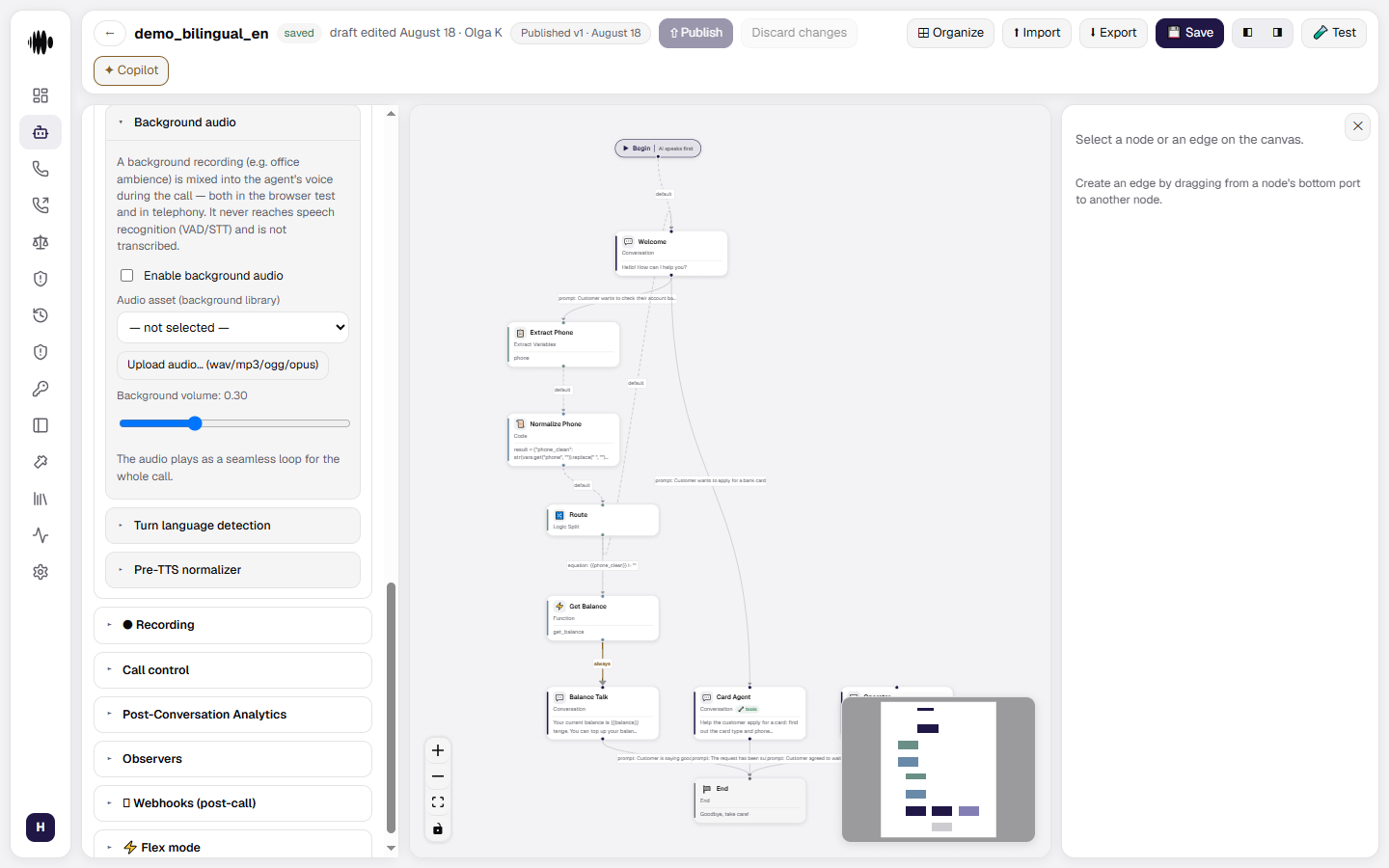Screen dimensions: 1389x868
Task: Click the canvas minimap thumbnail
Action: pyautogui.click(x=939, y=770)
